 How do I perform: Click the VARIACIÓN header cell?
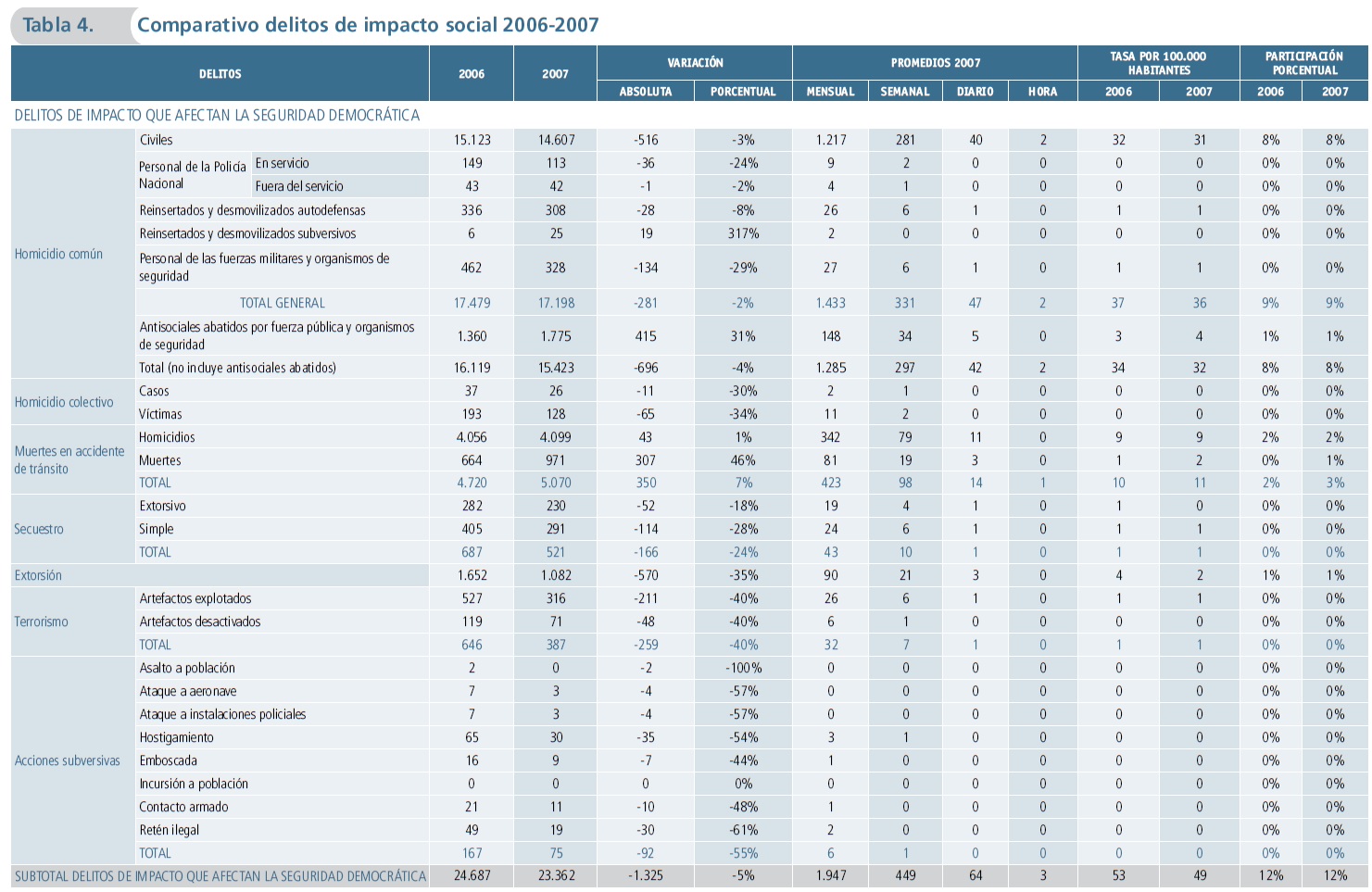[695, 63]
